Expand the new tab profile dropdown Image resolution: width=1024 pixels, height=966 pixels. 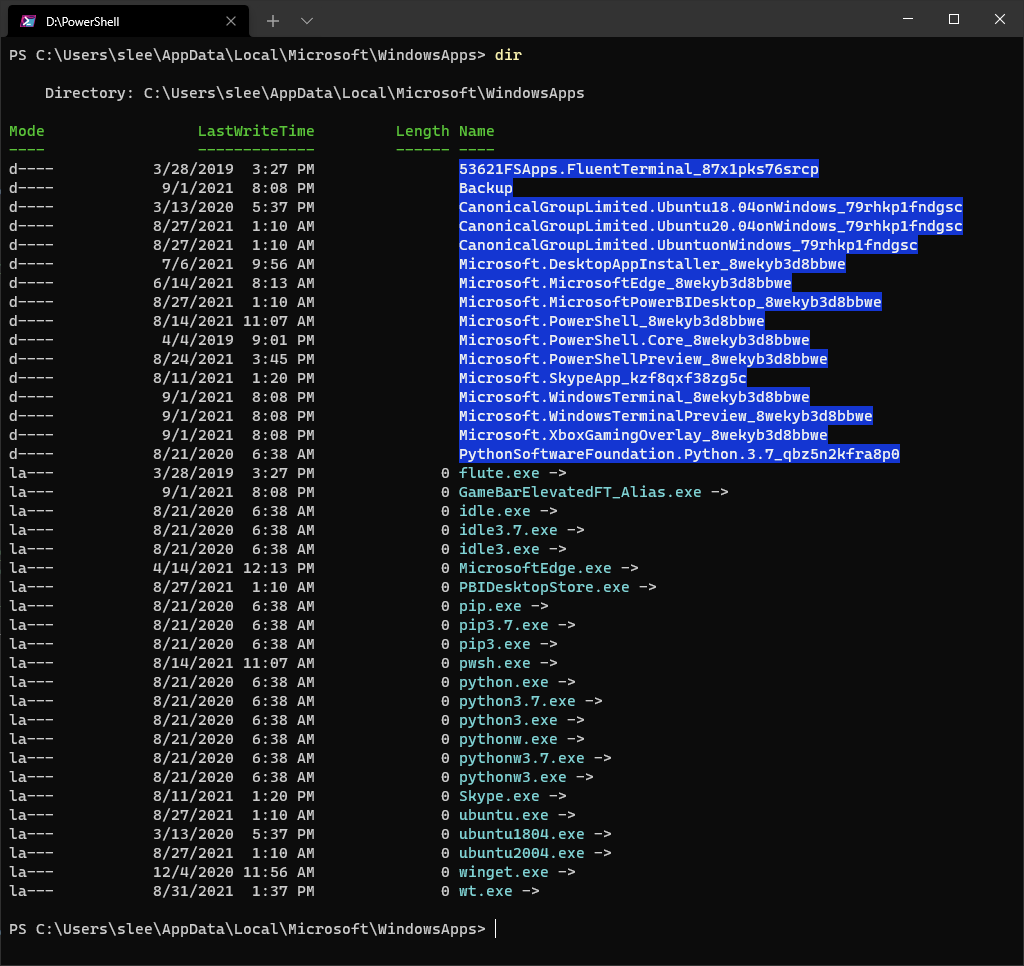click(307, 22)
